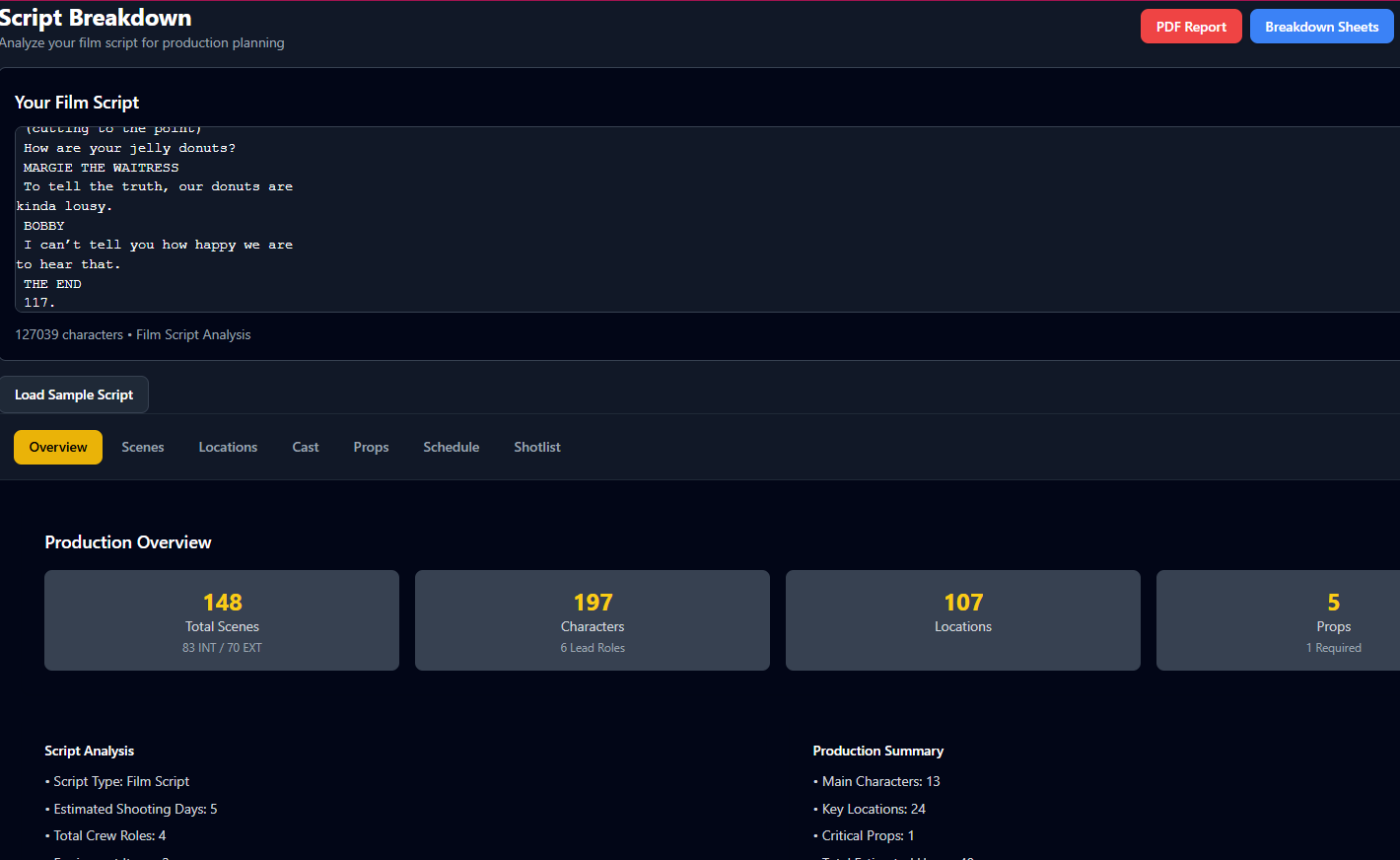1400x860 pixels.
Task: Click the 'BOBBY' character line in script
Action: pyautogui.click(x=43, y=226)
